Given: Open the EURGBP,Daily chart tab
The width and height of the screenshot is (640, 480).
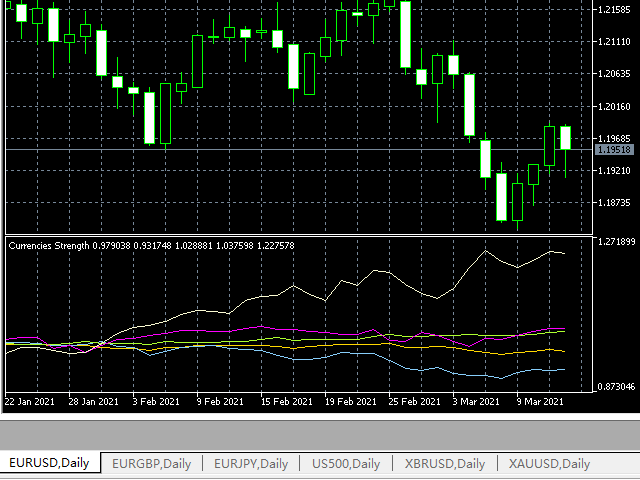Looking at the screenshot, I should [x=151, y=463].
